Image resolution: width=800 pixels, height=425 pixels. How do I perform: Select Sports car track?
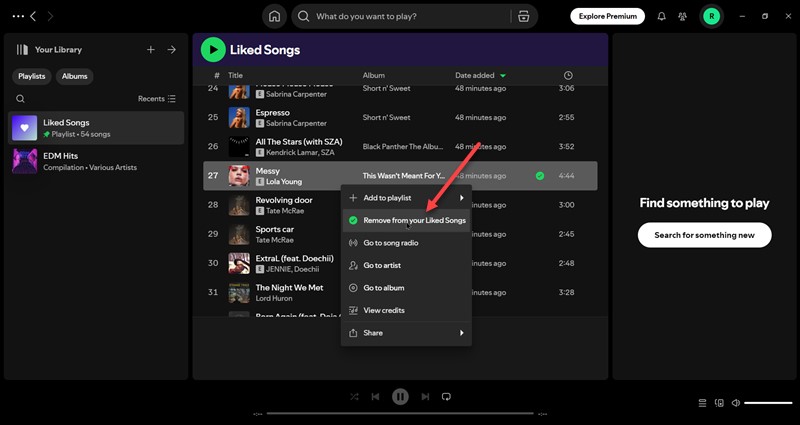click(274, 229)
